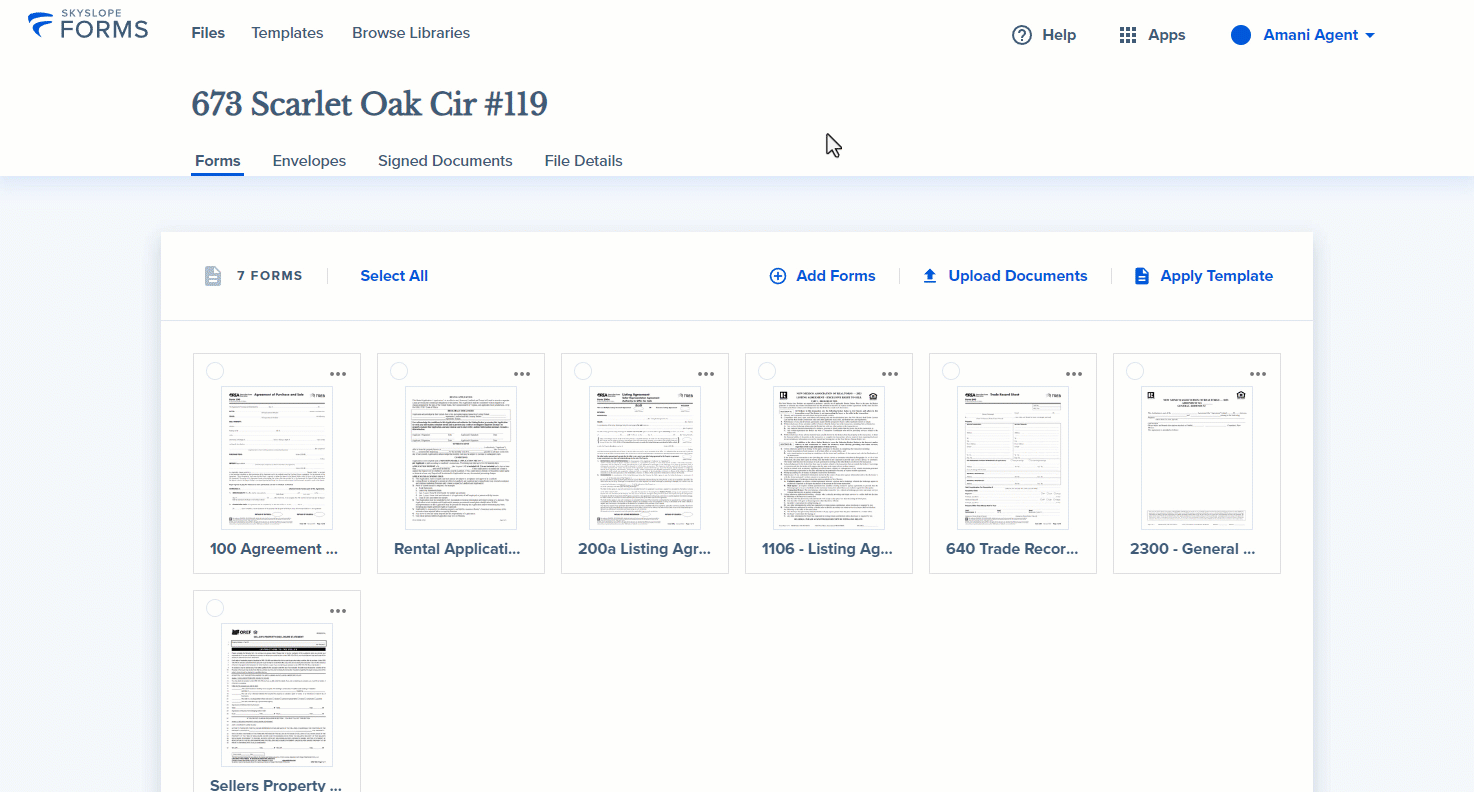Image resolution: width=1474 pixels, height=792 pixels.
Task: Open options menu for 200a Listing form
Action: (706, 374)
